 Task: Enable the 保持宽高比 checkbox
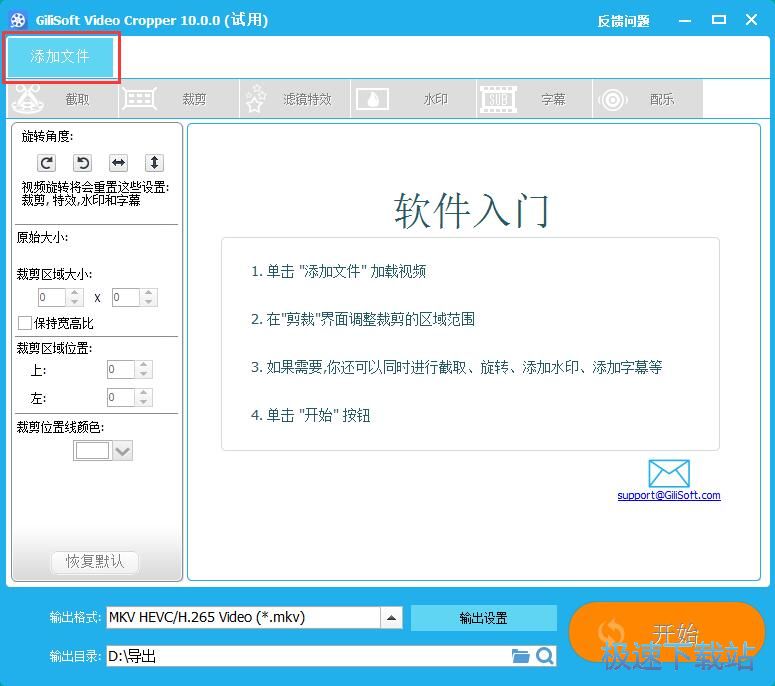click(25, 323)
